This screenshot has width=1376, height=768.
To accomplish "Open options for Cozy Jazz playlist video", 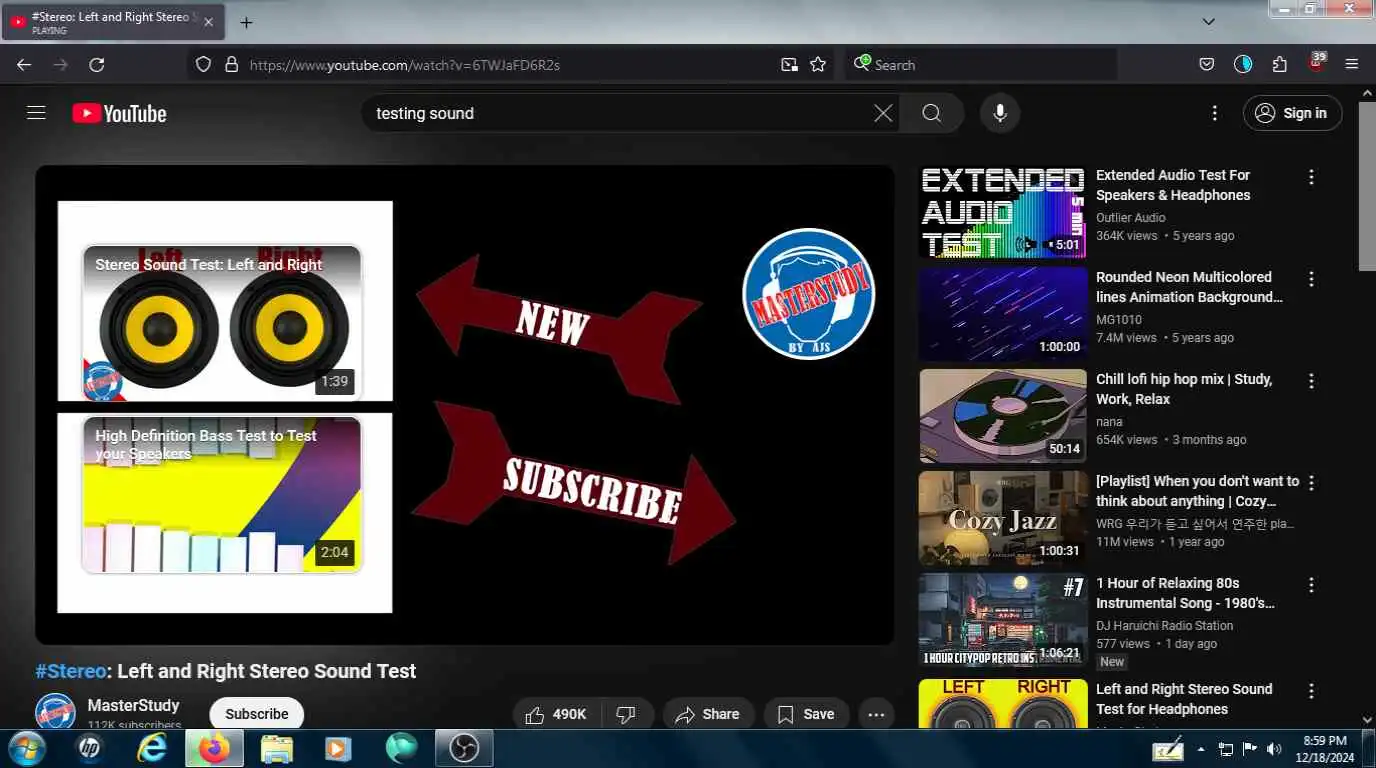I will pos(1312,483).
